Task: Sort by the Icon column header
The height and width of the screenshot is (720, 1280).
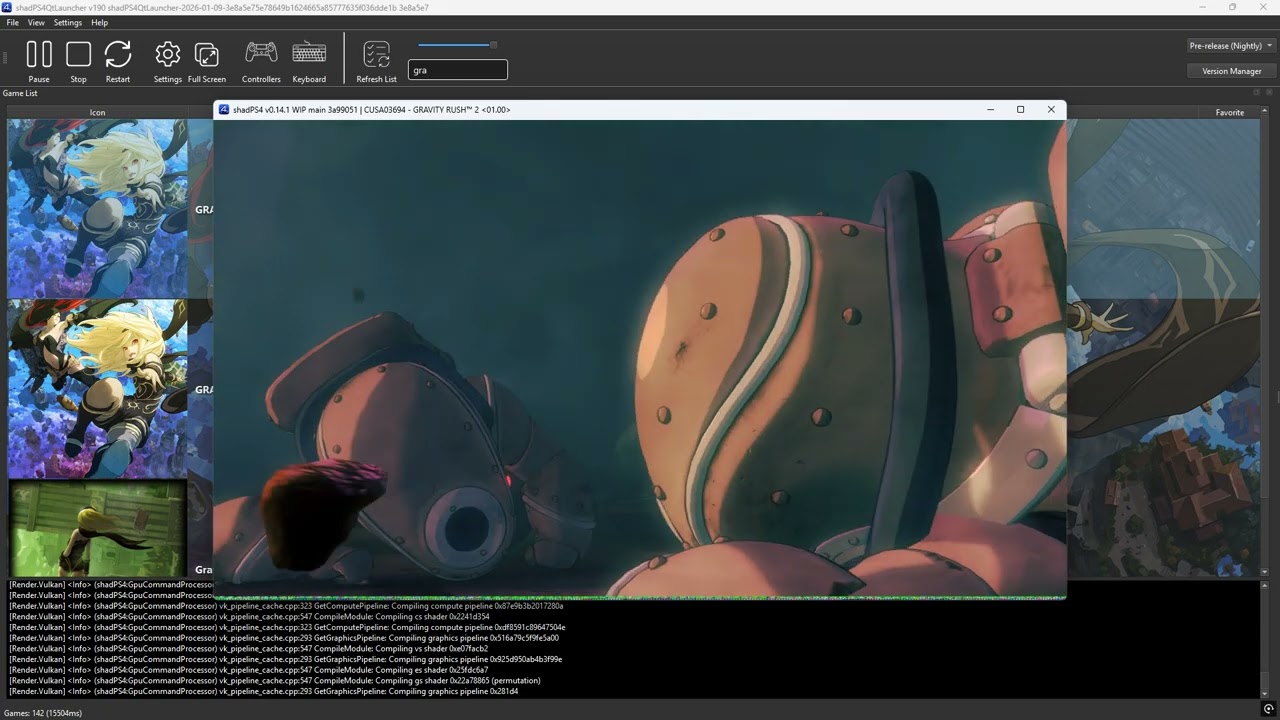Action: [97, 112]
